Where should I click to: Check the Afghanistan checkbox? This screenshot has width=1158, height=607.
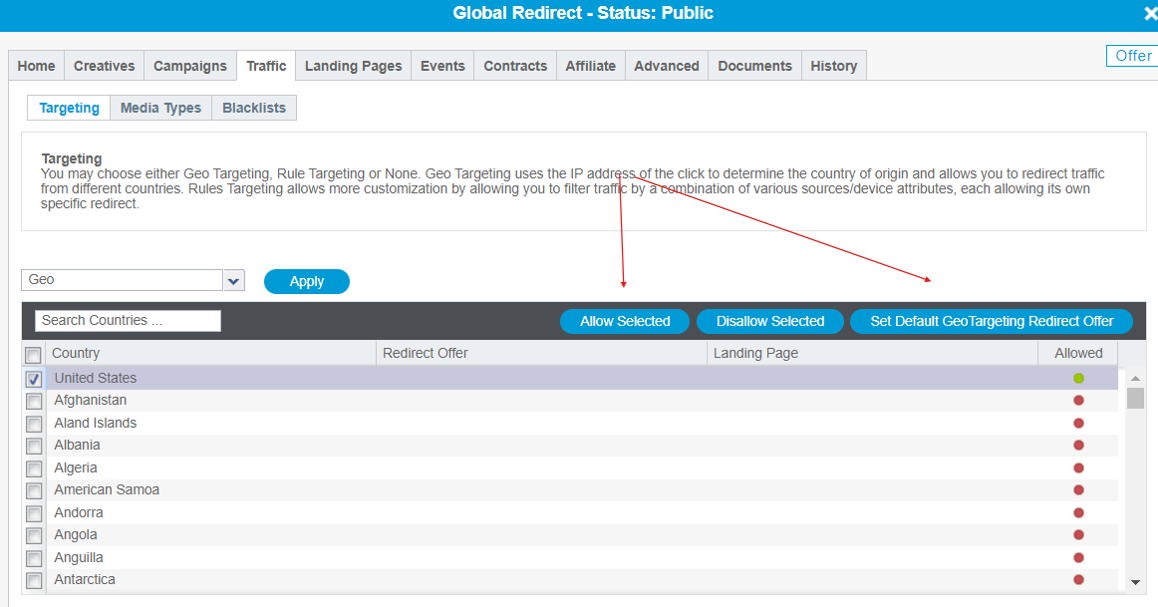(x=34, y=401)
